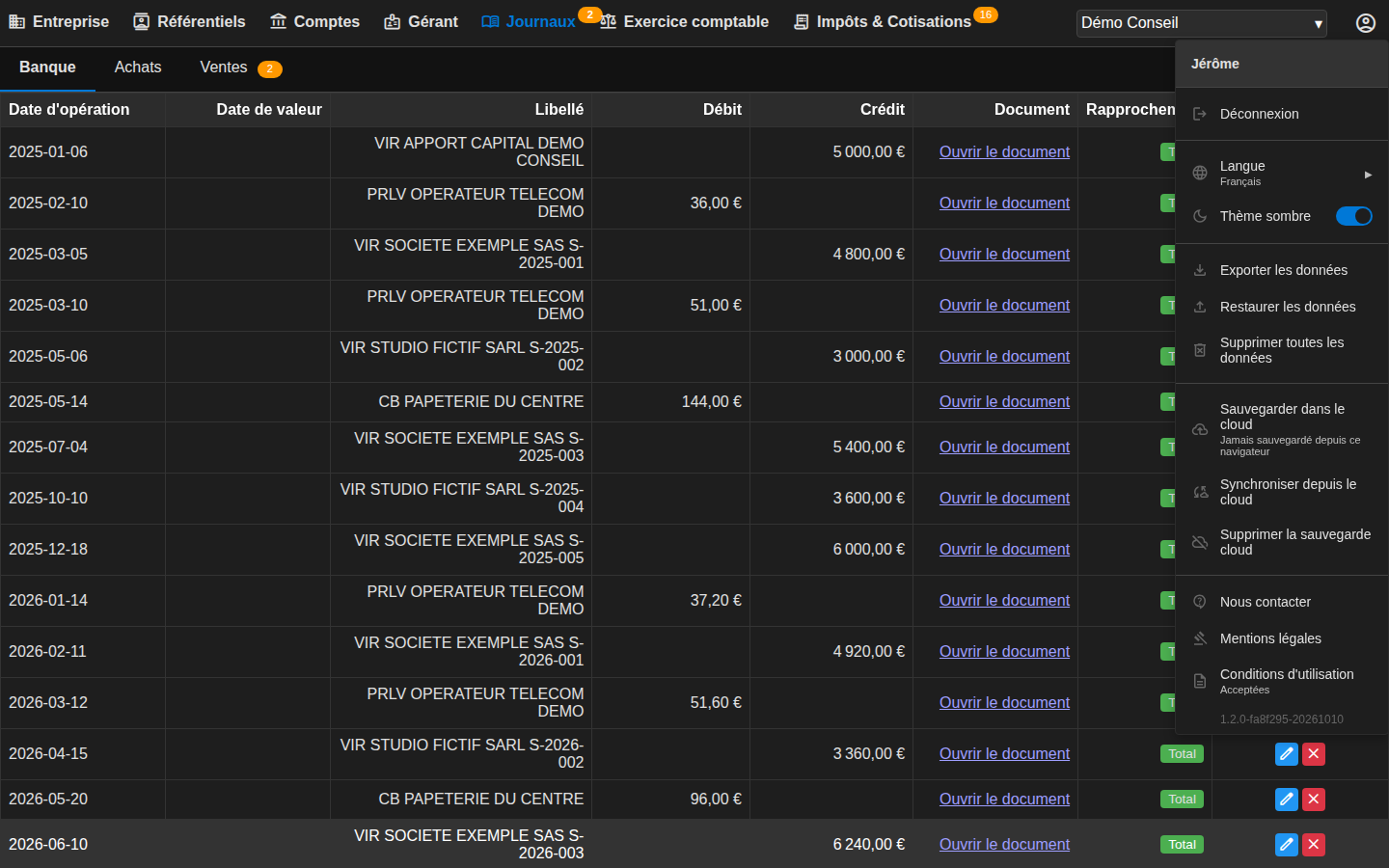Delete the 2026-05-20 entry with red X
The image size is (1389, 868).
[1314, 800]
